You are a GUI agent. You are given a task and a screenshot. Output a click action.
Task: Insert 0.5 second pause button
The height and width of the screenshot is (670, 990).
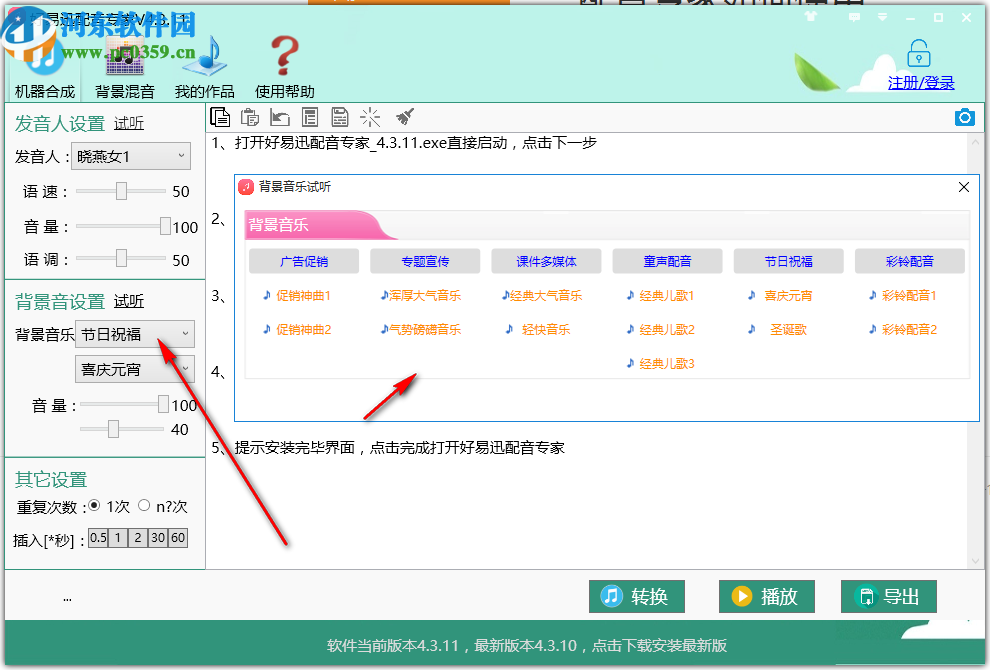[98, 538]
